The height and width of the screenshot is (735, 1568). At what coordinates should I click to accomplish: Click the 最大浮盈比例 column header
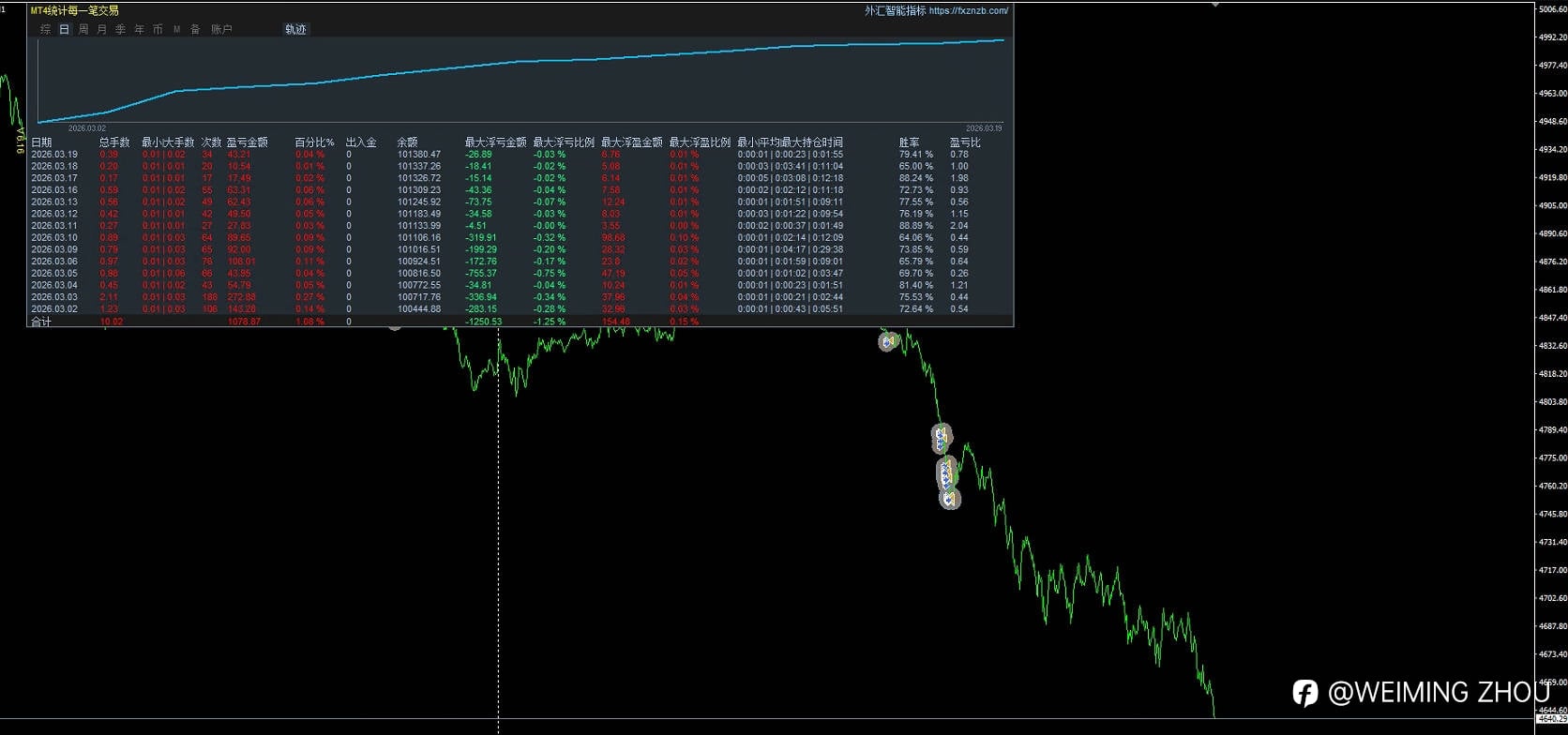point(700,142)
